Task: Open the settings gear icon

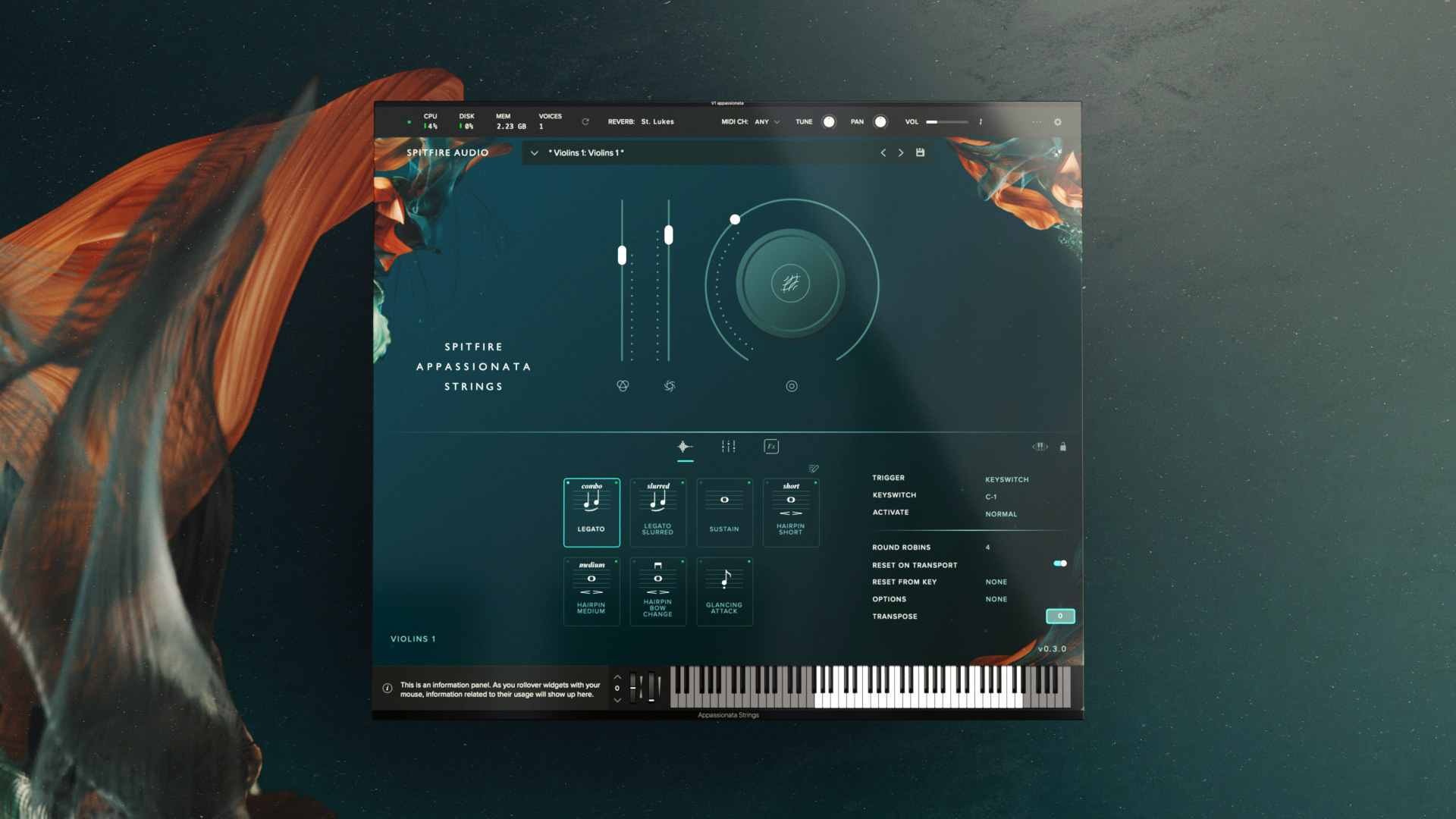Action: coord(1058,122)
